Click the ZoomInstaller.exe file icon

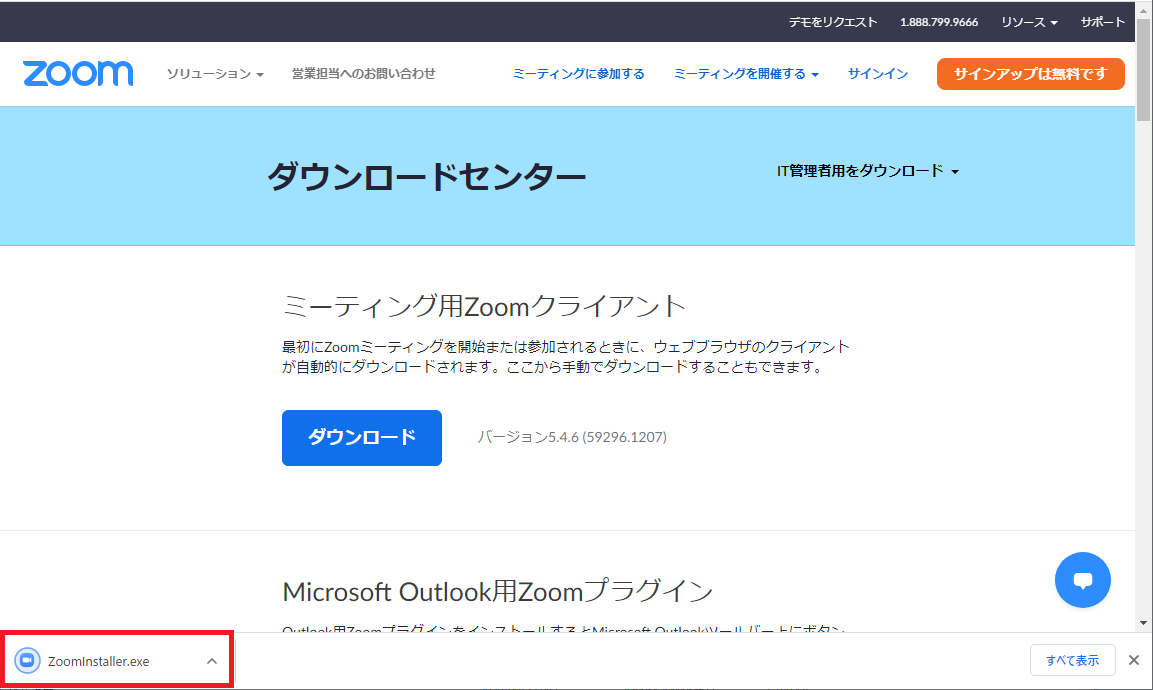[x=27, y=661]
